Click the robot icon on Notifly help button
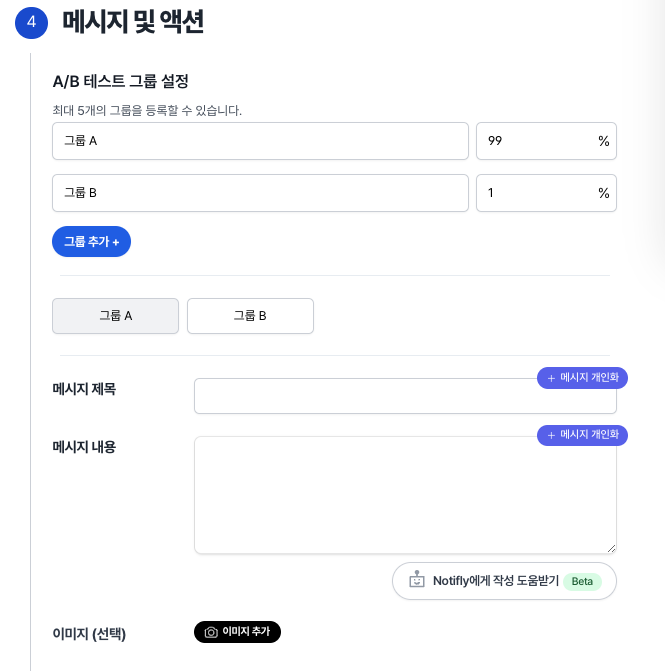 tap(417, 580)
